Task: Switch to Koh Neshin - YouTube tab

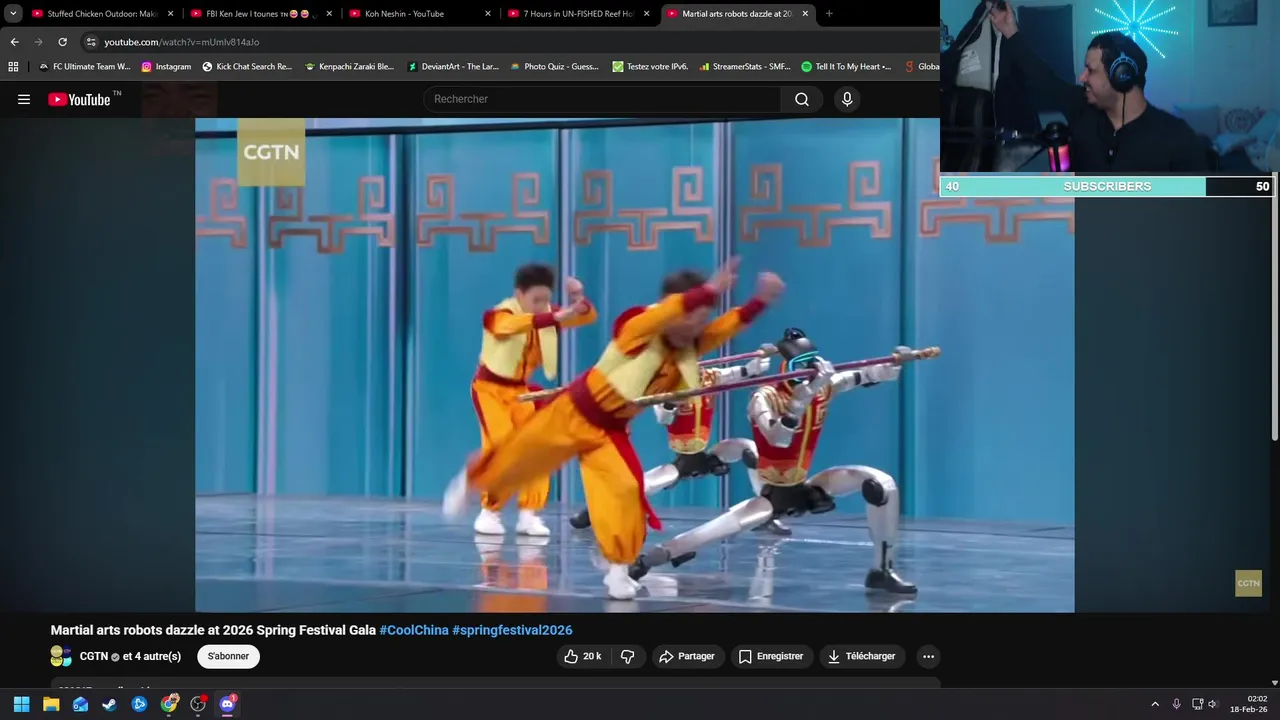Action: 418,14
